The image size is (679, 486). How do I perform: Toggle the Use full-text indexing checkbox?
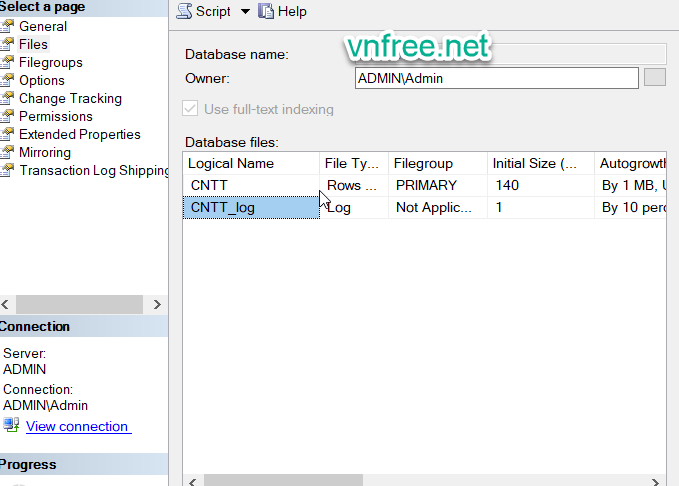pyautogui.click(x=190, y=109)
